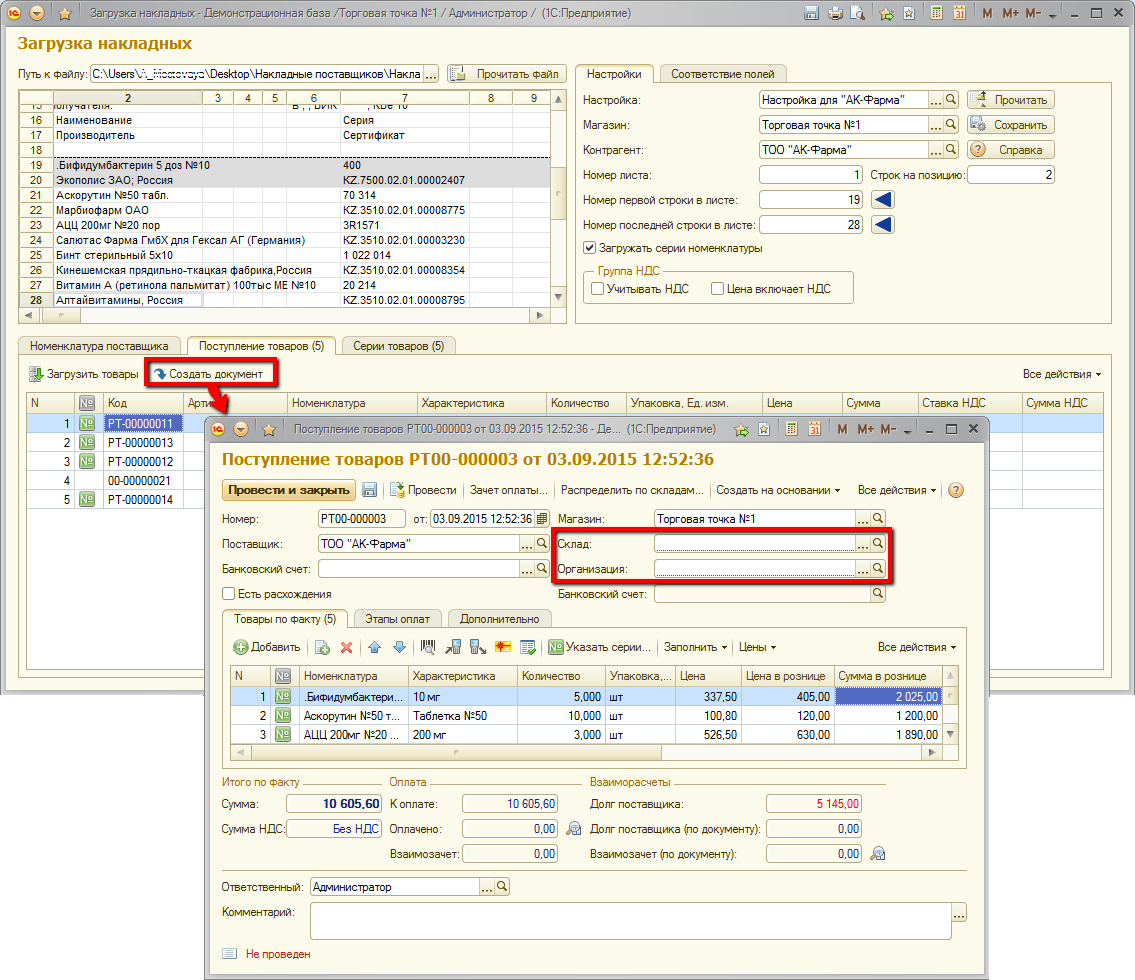This screenshot has width=1135, height=980.
Task: Enable the Учитывать НДС checkbox
Action: (597, 289)
